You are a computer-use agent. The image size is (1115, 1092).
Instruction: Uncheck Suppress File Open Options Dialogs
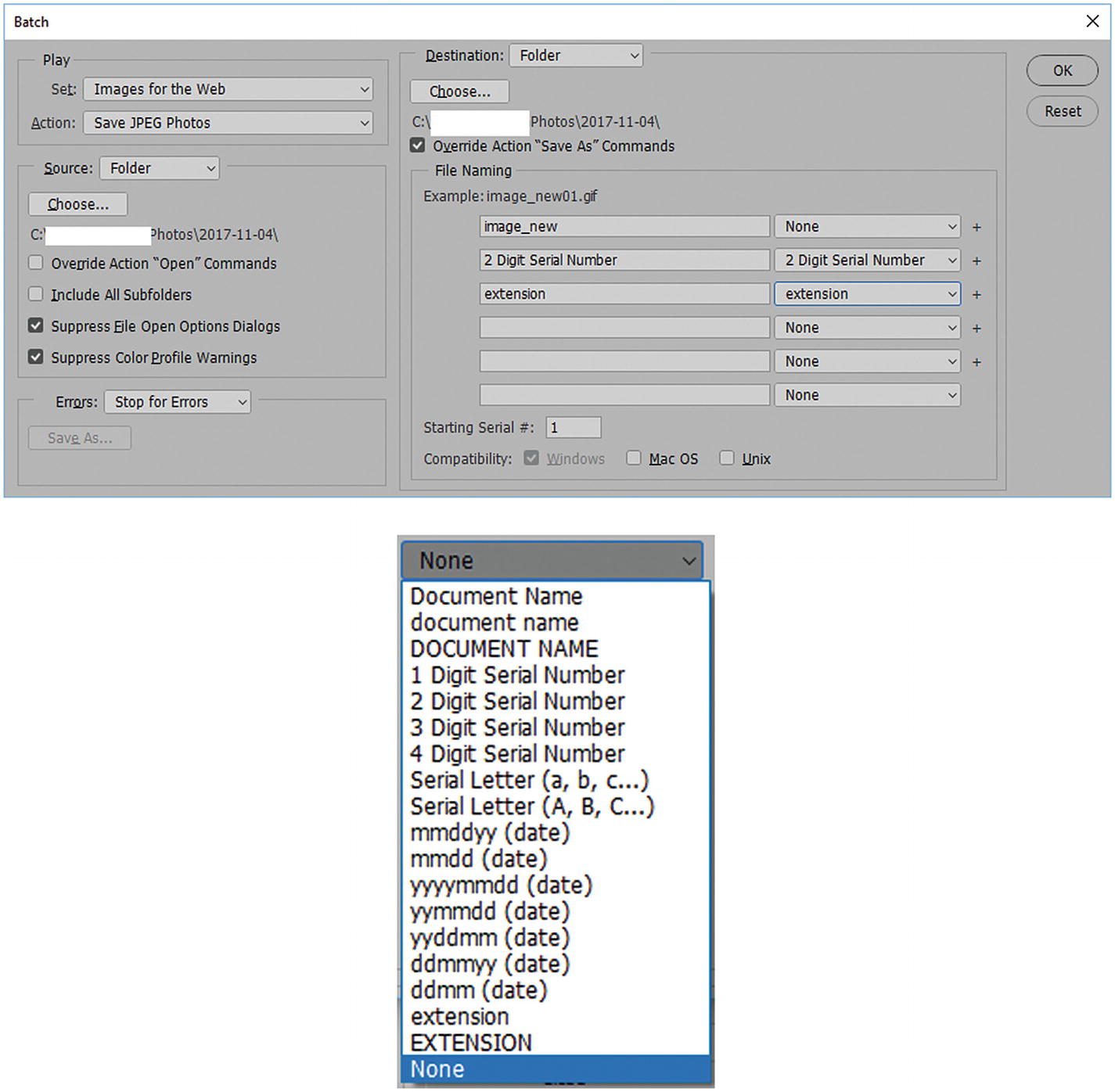pos(36,325)
